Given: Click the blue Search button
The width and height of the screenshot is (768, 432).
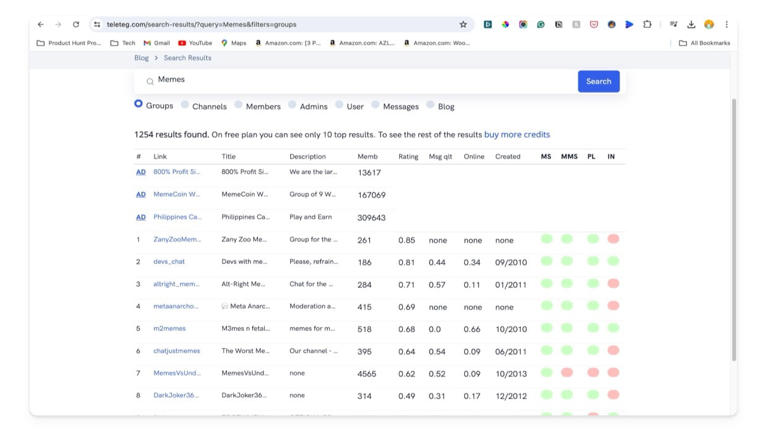Looking at the screenshot, I should click(598, 81).
